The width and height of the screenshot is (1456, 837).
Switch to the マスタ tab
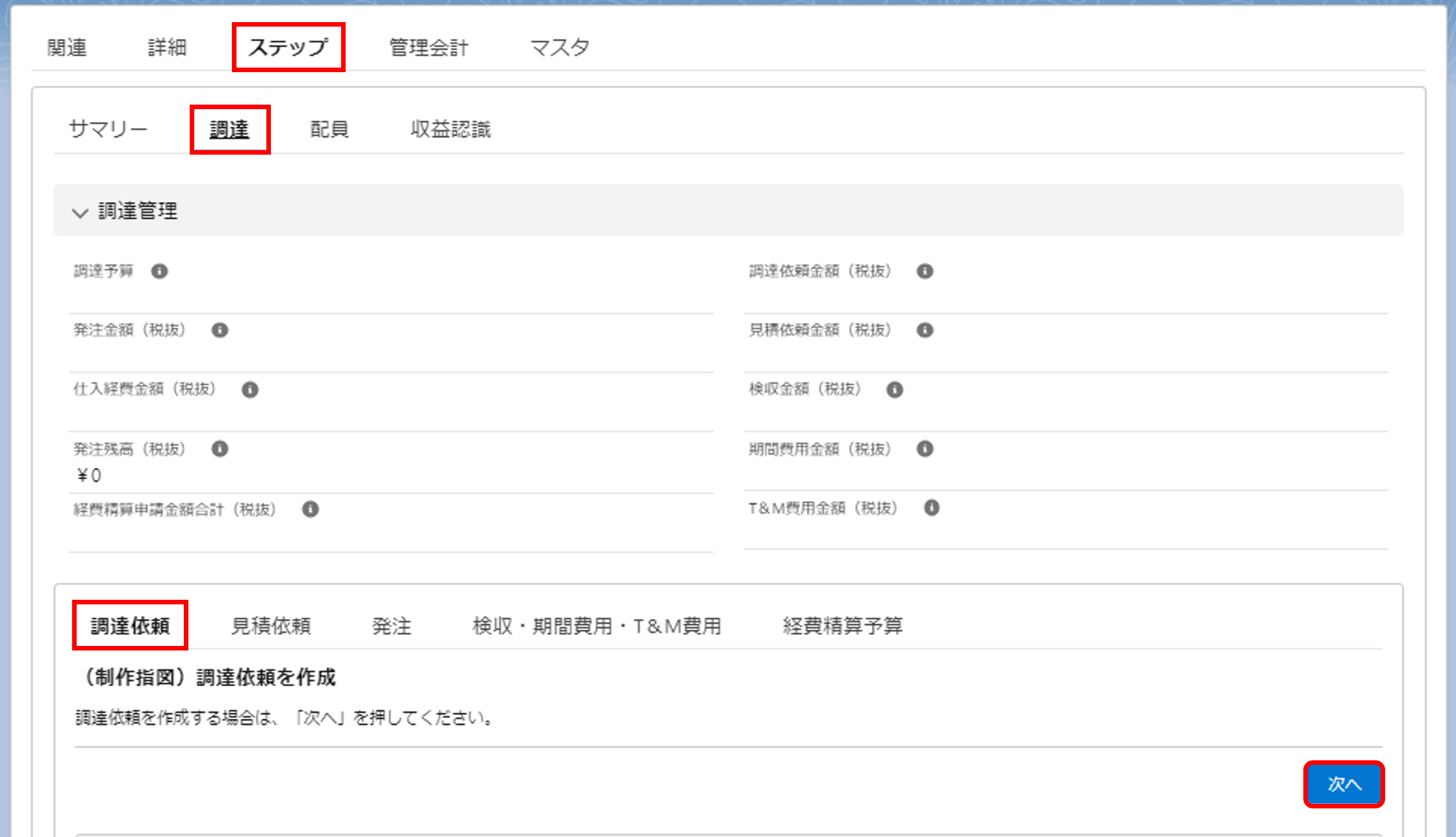point(559,47)
